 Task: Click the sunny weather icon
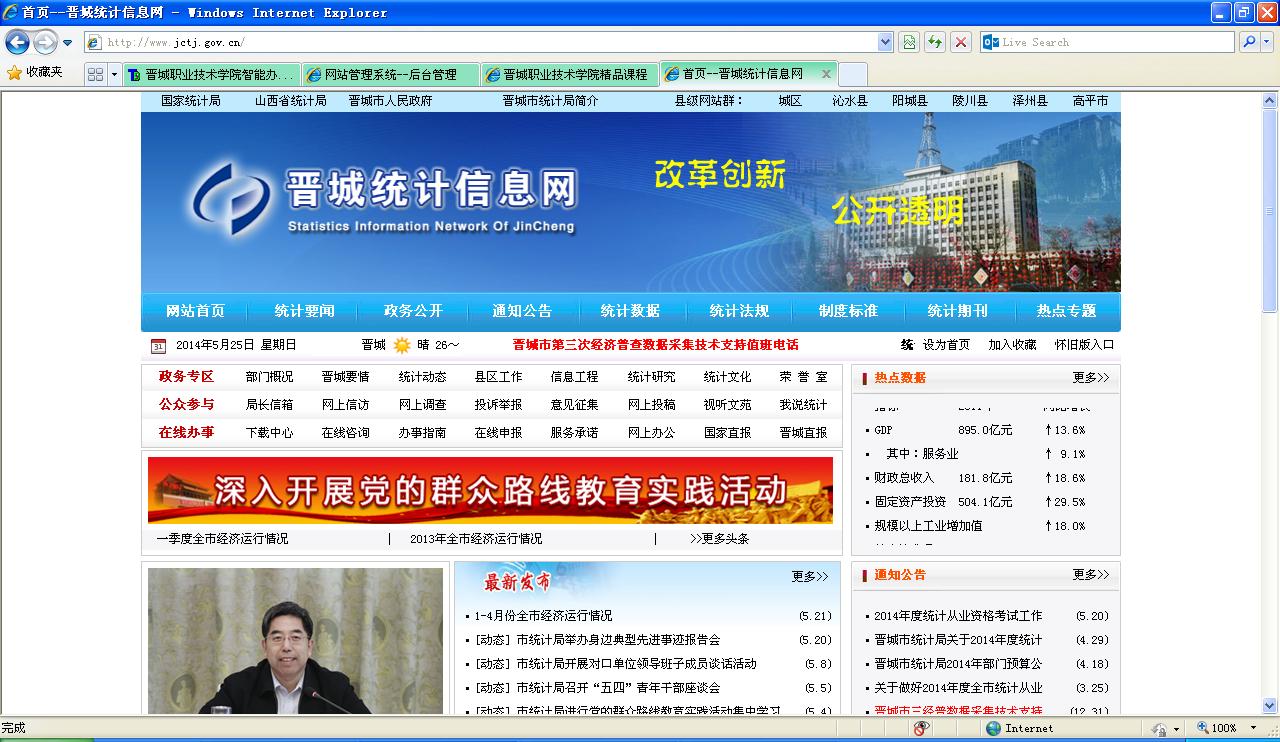pos(401,345)
